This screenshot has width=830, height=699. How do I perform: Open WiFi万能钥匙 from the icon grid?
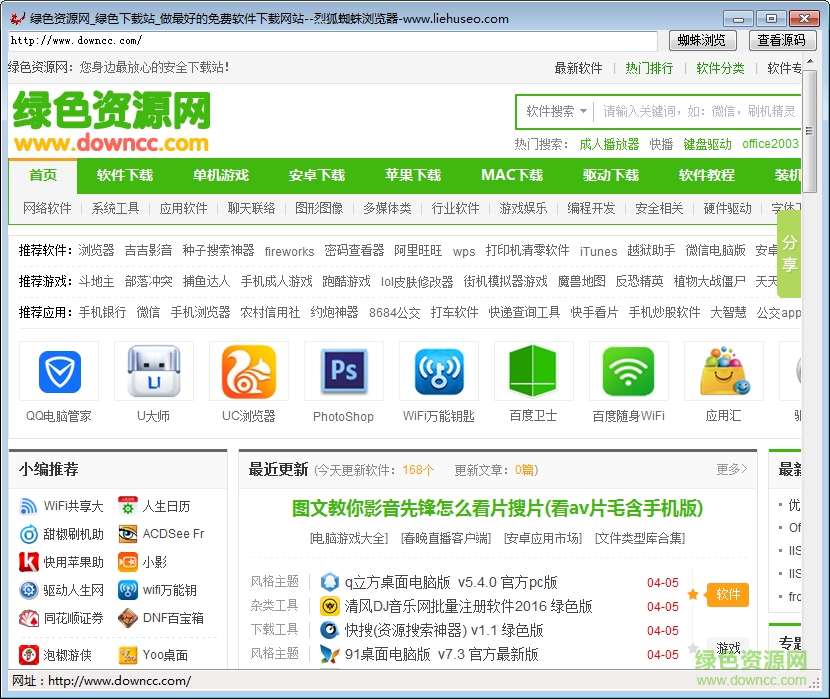tap(438, 371)
